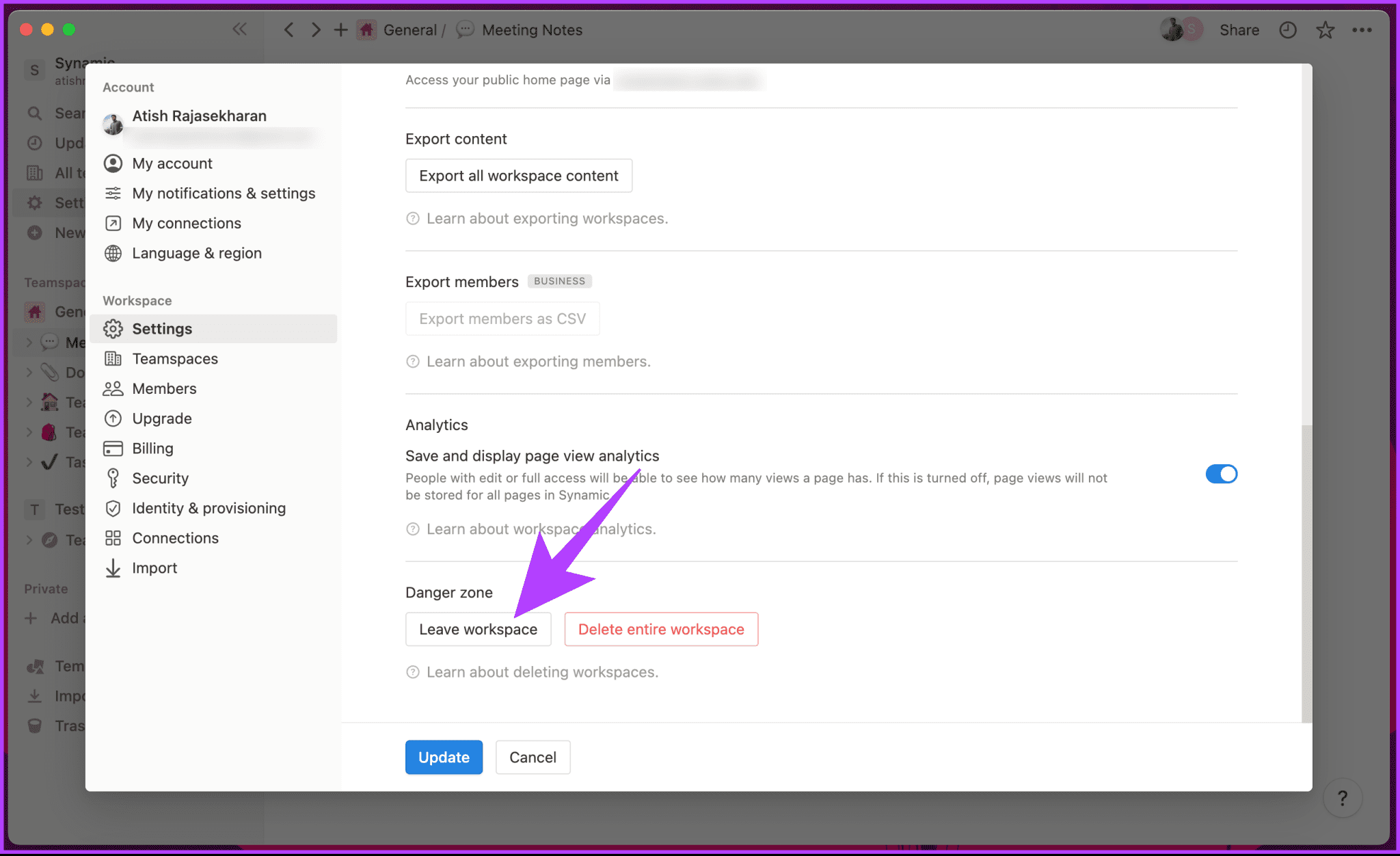Click the Import download-arrow icon

[113, 568]
